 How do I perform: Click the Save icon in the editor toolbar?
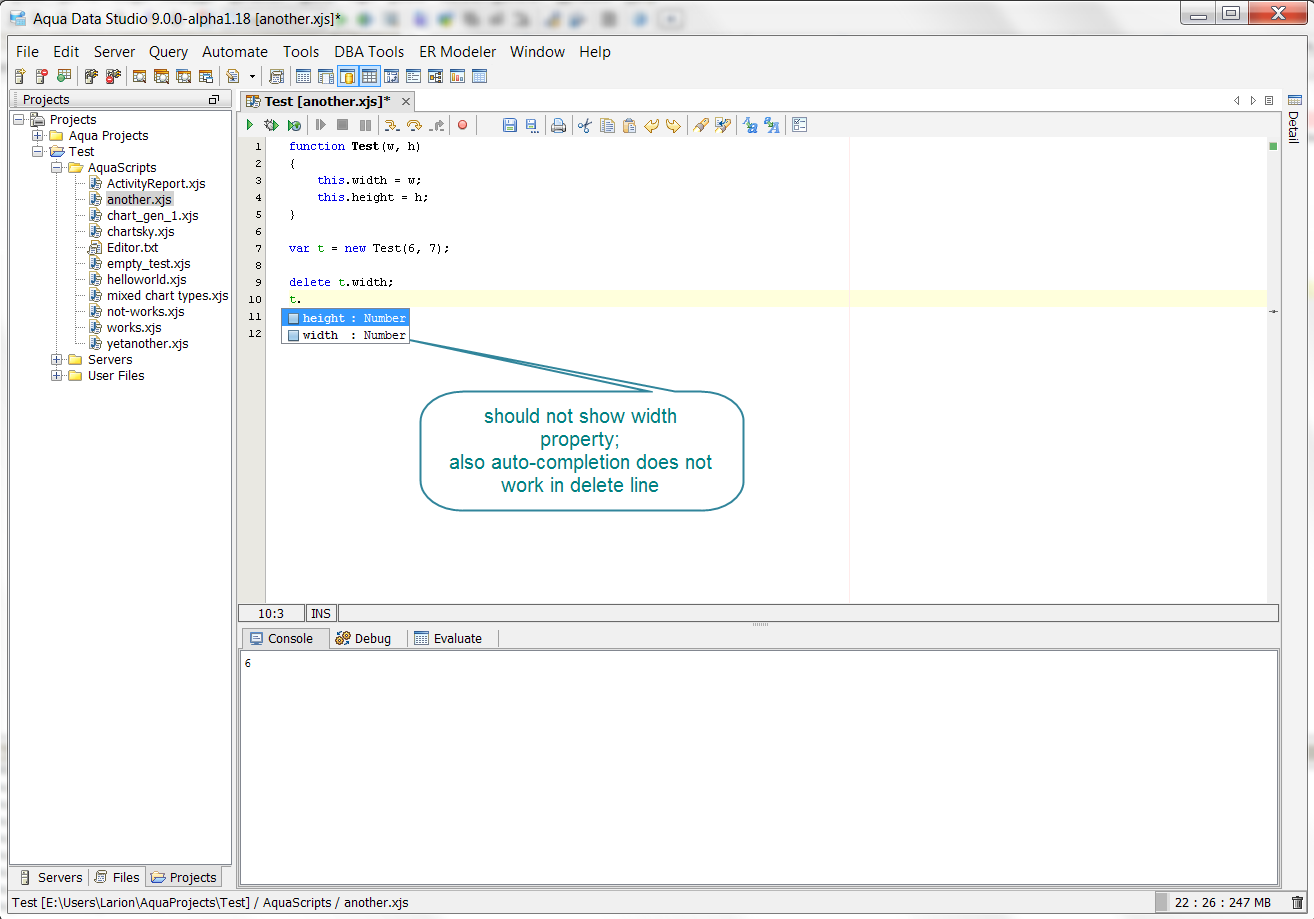pos(510,125)
